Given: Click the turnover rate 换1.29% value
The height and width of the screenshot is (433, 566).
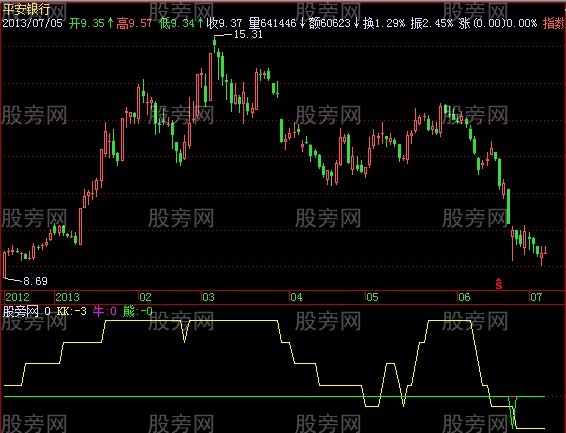Looking at the screenshot, I should 384,24.
